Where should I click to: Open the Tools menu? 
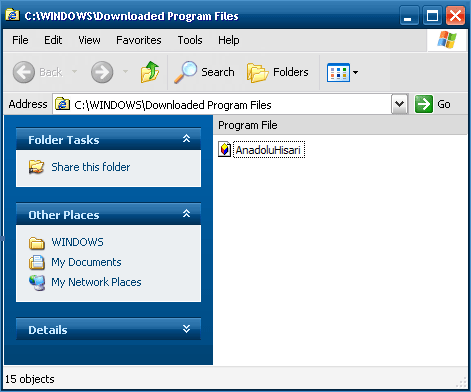pos(190,40)
